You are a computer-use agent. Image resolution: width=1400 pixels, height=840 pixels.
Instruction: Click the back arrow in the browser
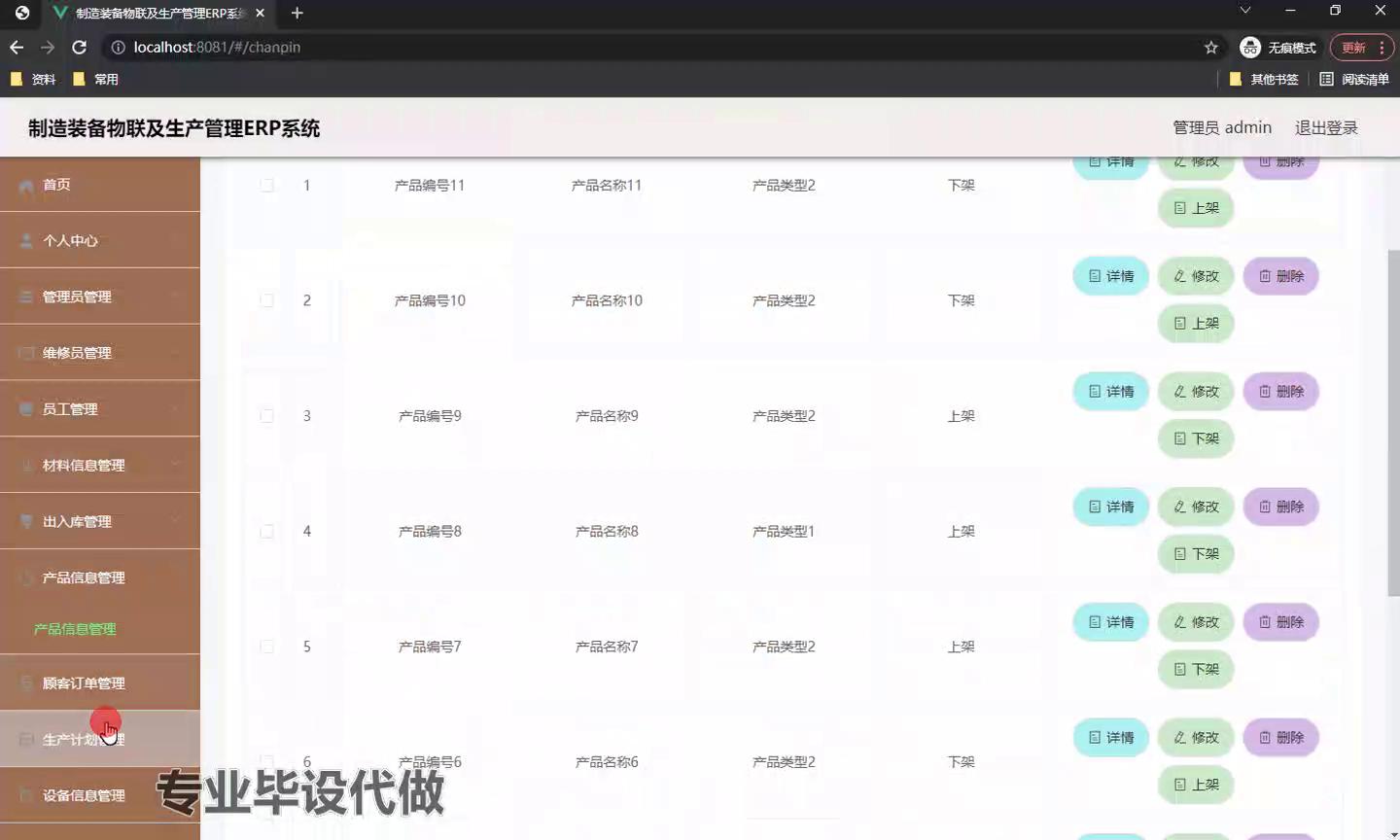17,48
